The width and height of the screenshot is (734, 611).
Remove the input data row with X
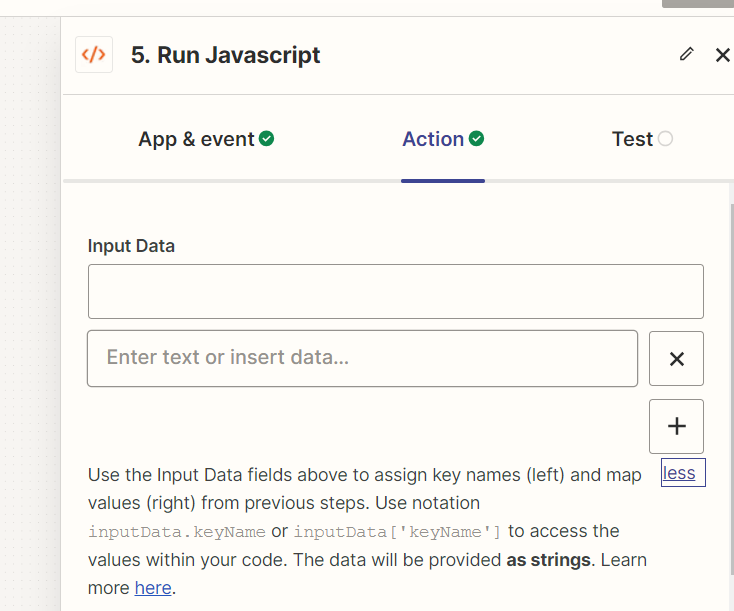676,359
